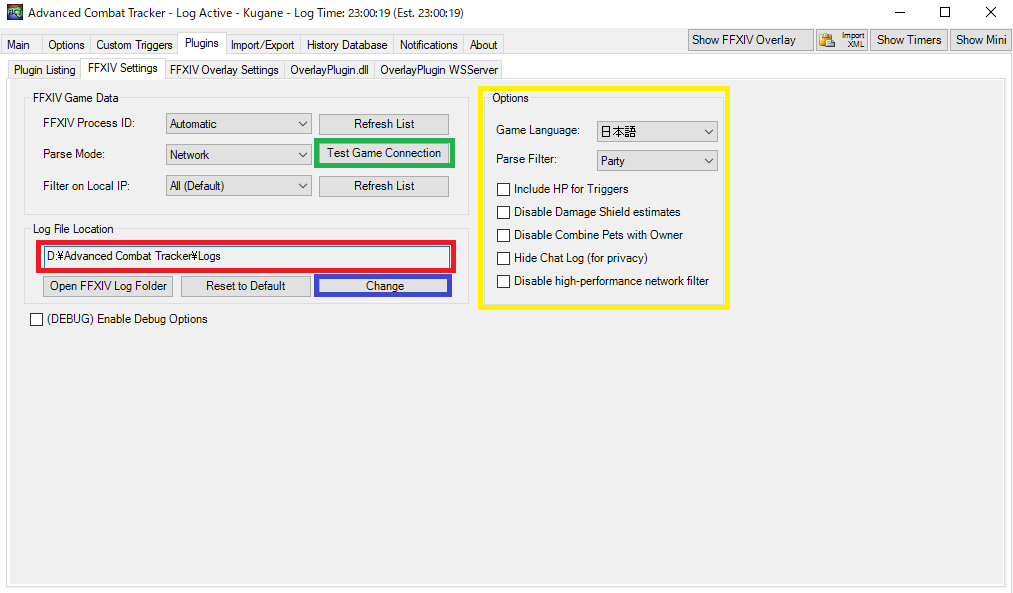The image size is (1013, 593).
Task: Enable Disable Damage Shield estimates option
Action: [x=504, y=212]
